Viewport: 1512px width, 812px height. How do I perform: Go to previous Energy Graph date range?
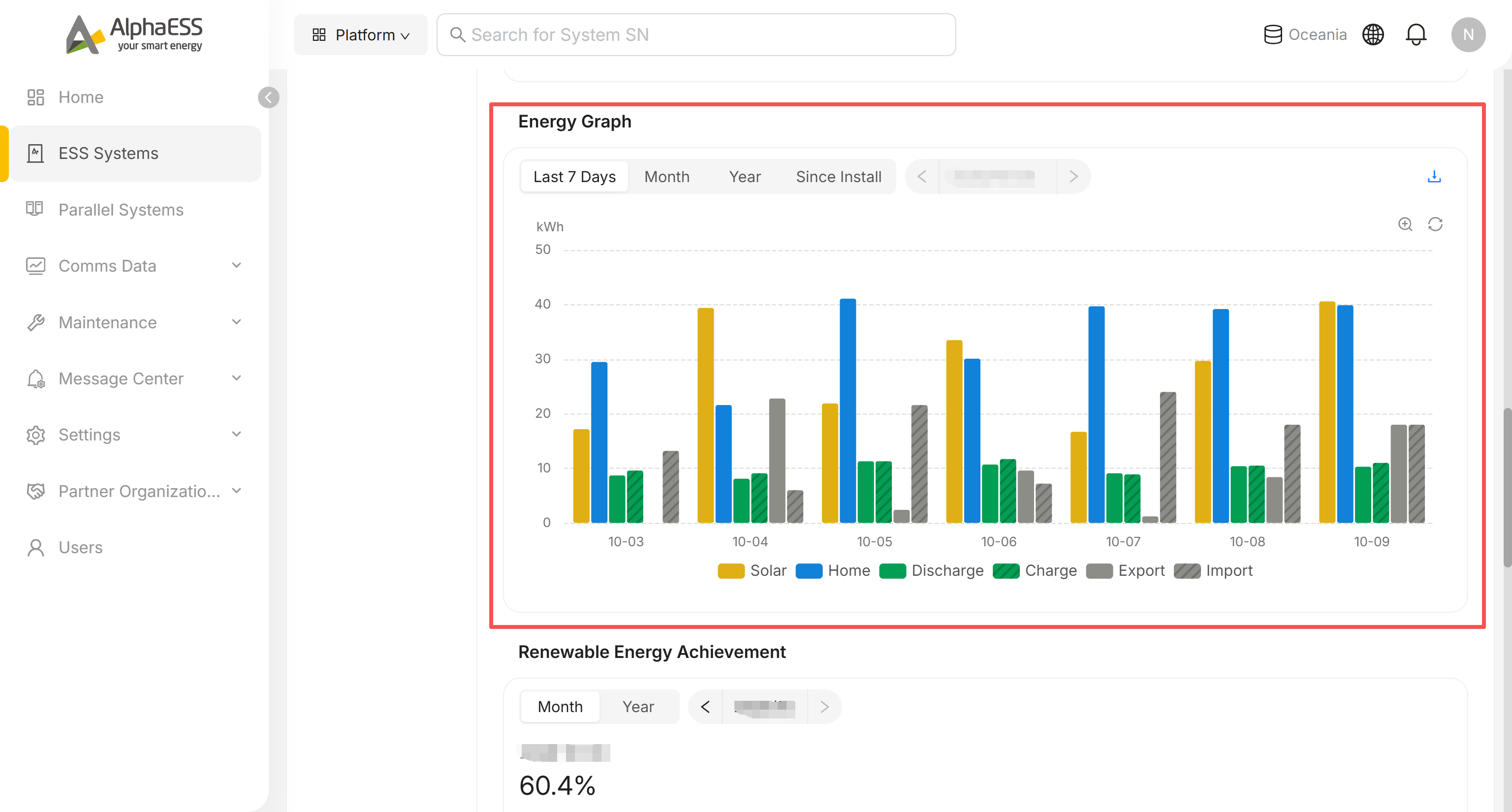[x=921, y=177]
